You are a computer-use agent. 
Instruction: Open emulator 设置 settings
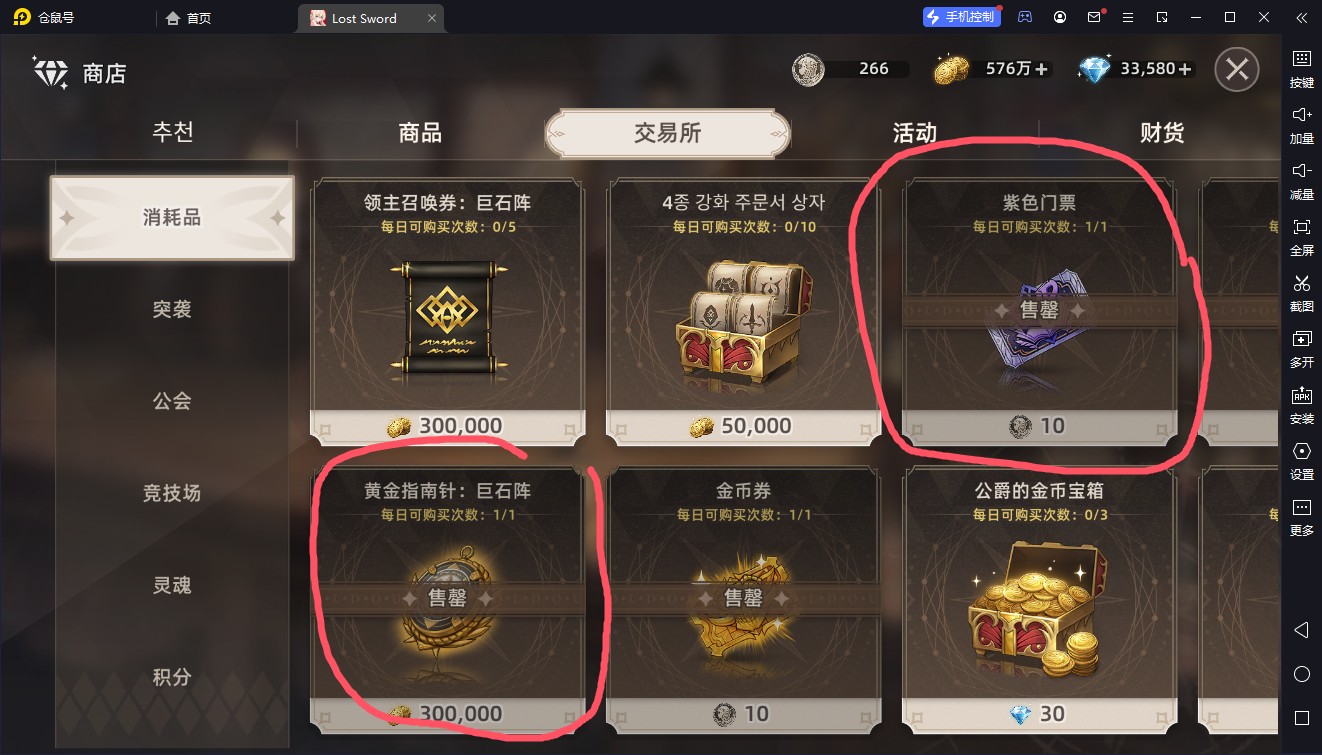[x=1302, y=460]
